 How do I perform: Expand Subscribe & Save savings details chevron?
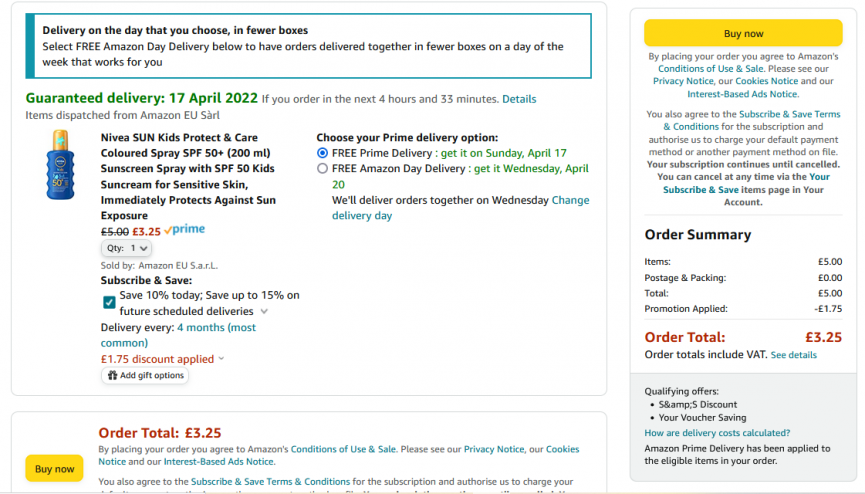pos(264,311)
